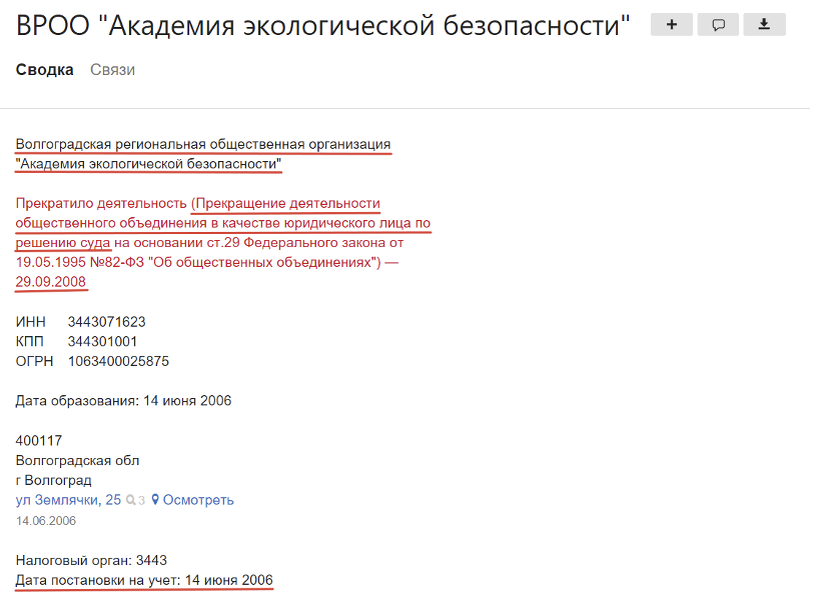Click the Волгоградская обл text
Viewport: 815px width, 604px height.
click(77, 461)
